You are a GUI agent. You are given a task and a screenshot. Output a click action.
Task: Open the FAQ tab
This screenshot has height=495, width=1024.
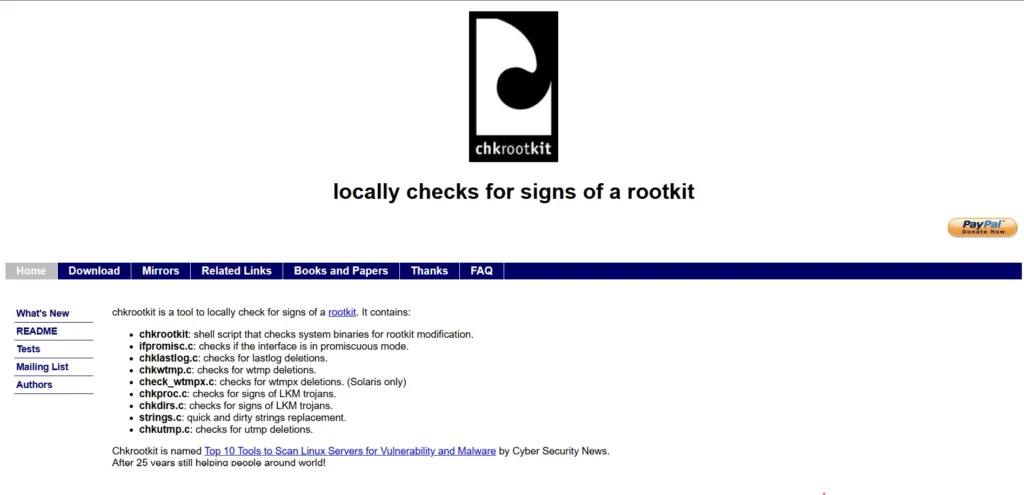tap(481, 271)
